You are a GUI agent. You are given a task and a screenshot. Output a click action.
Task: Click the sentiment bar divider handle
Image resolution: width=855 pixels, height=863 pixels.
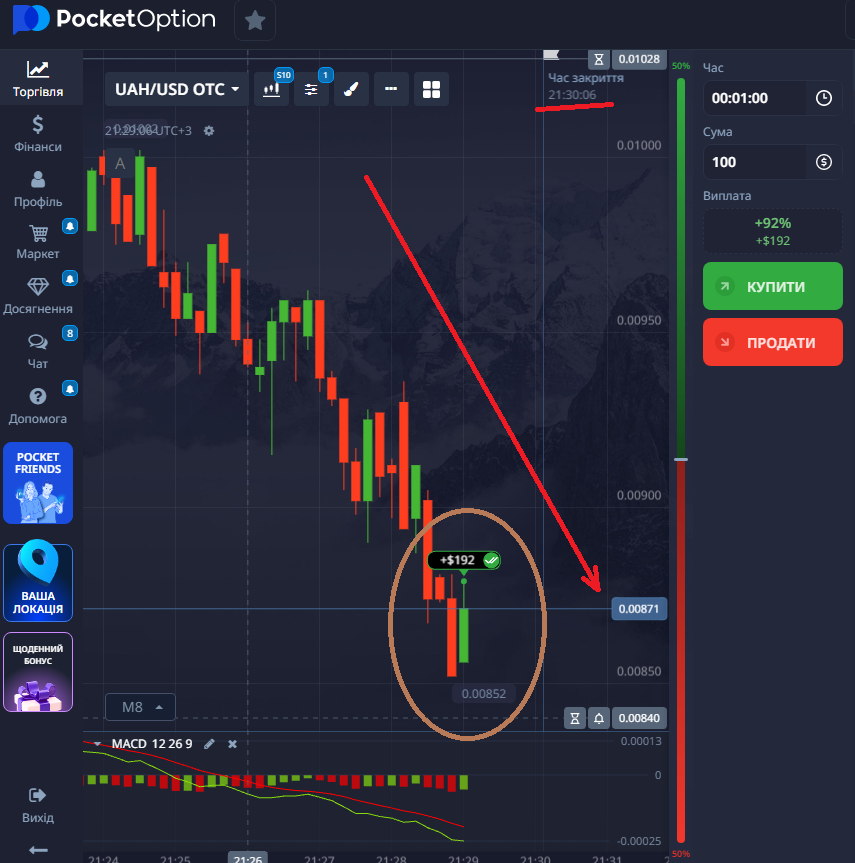[x=681, y=459]
